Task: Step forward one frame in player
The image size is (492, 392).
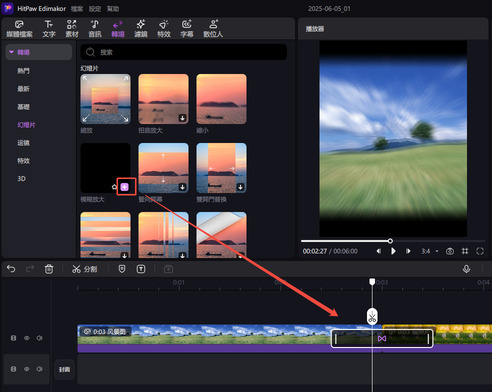Action: click(x=408, y=251)
